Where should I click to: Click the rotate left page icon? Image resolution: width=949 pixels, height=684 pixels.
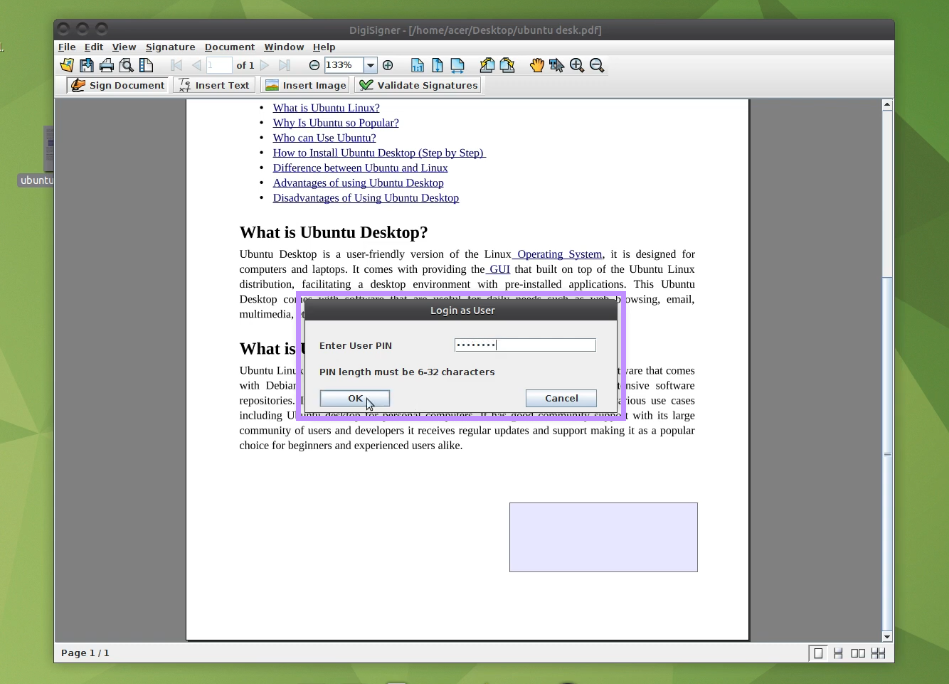click(x=487, y=65)
